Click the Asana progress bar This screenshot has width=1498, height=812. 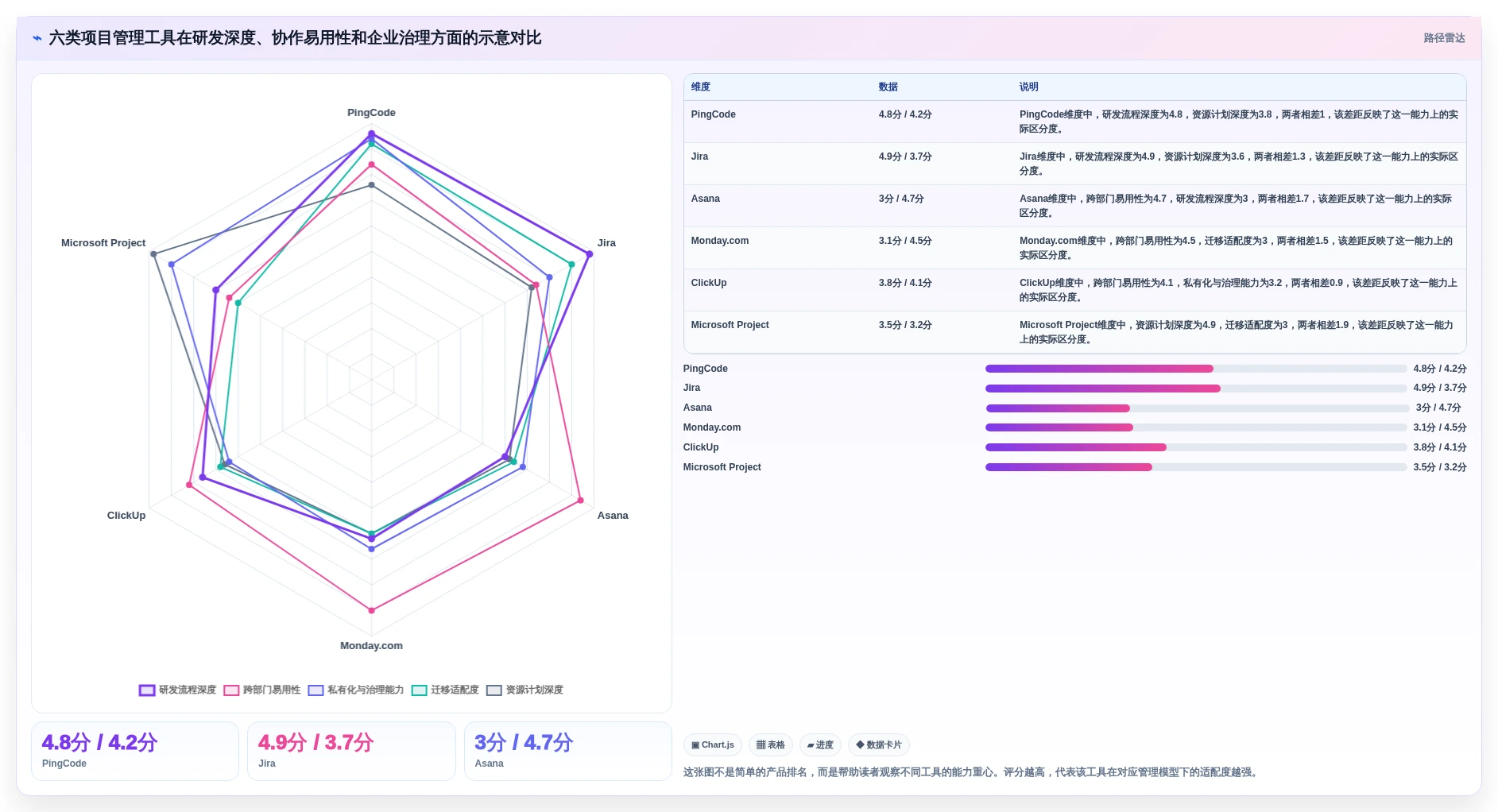1198,408
